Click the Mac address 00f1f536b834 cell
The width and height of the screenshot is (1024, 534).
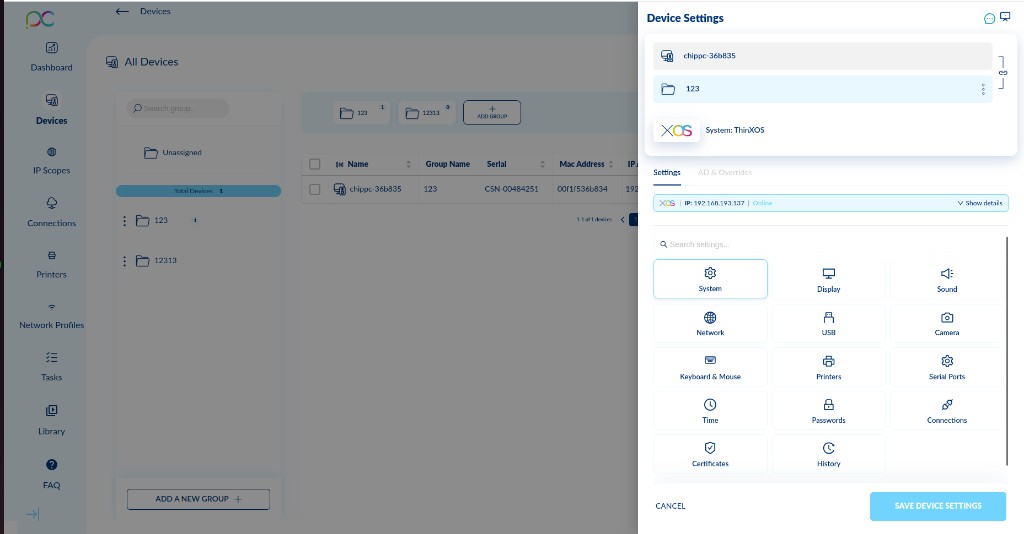click(582, 189)
